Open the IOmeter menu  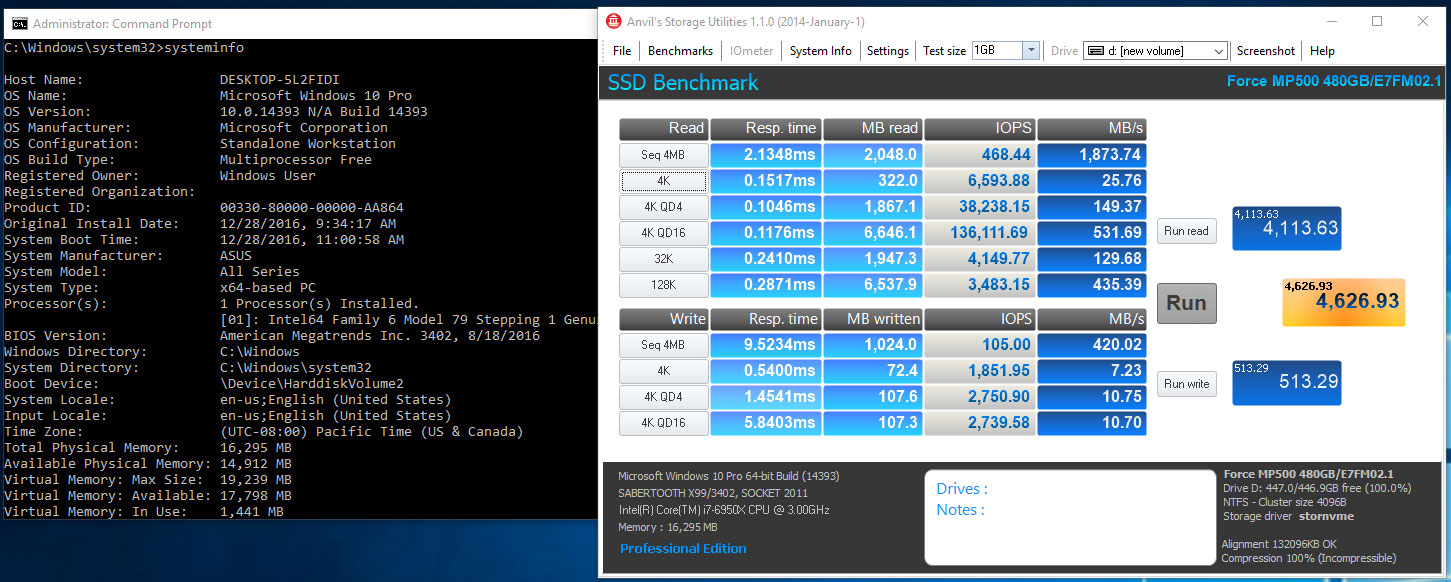point(751,51)
